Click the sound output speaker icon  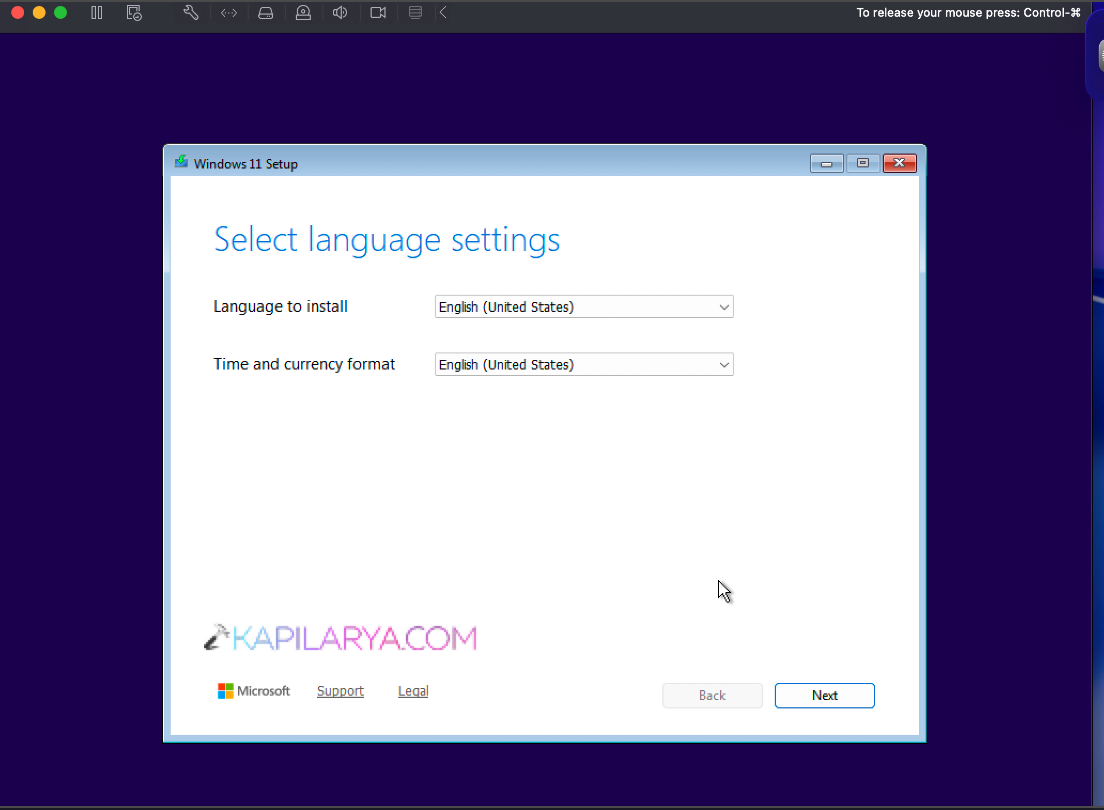tap(339, 12)
